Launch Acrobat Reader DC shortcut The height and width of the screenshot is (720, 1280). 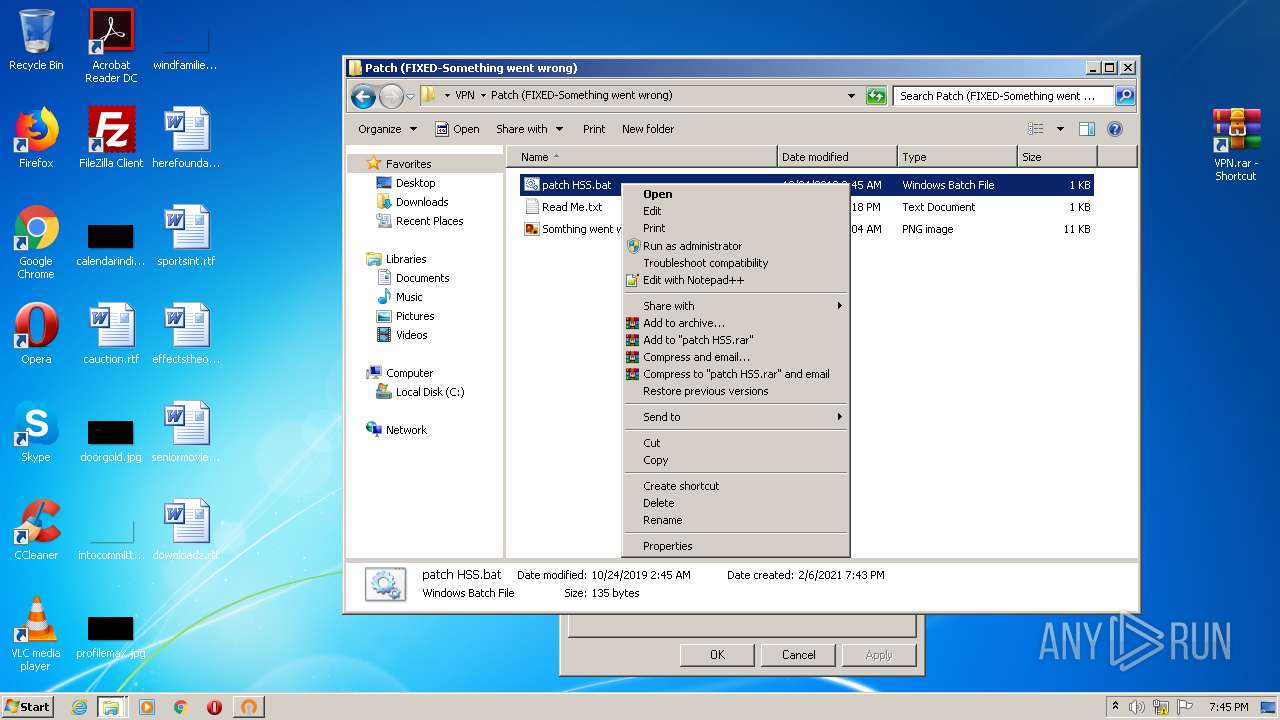click(x=111, y=46)
